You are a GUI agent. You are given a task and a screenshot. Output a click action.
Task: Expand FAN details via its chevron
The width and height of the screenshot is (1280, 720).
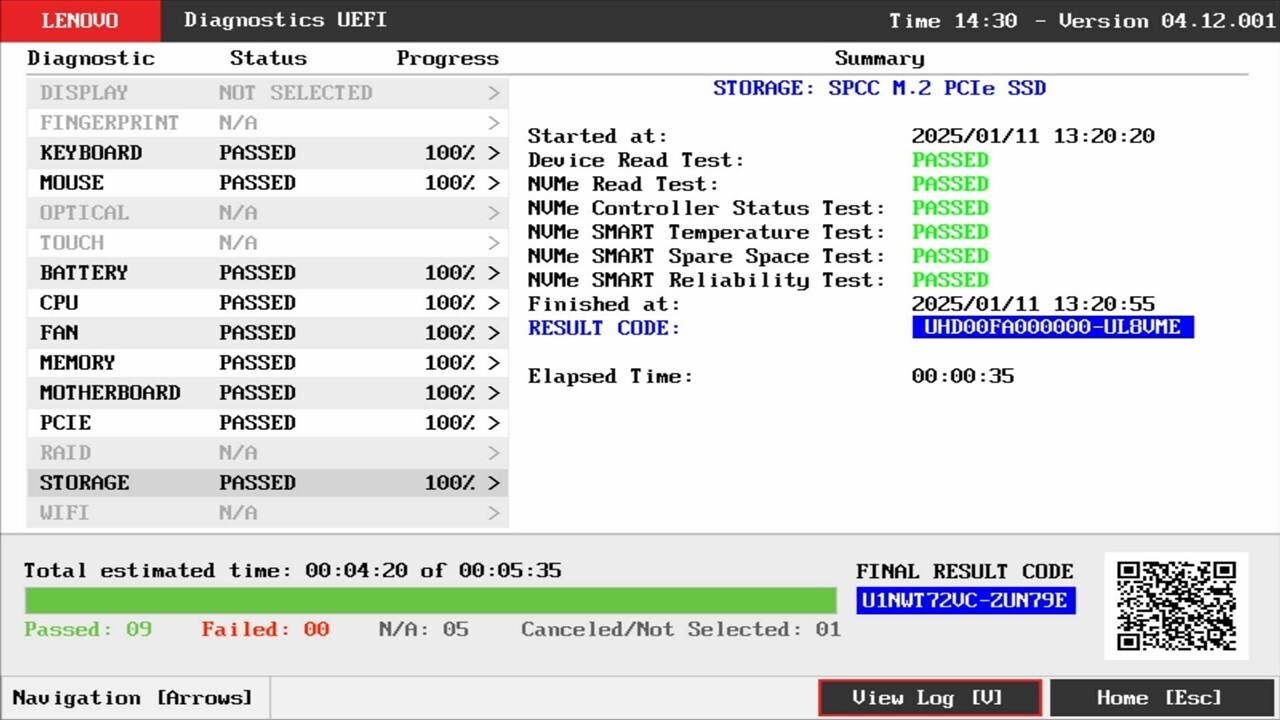click(x=494, y=333)
